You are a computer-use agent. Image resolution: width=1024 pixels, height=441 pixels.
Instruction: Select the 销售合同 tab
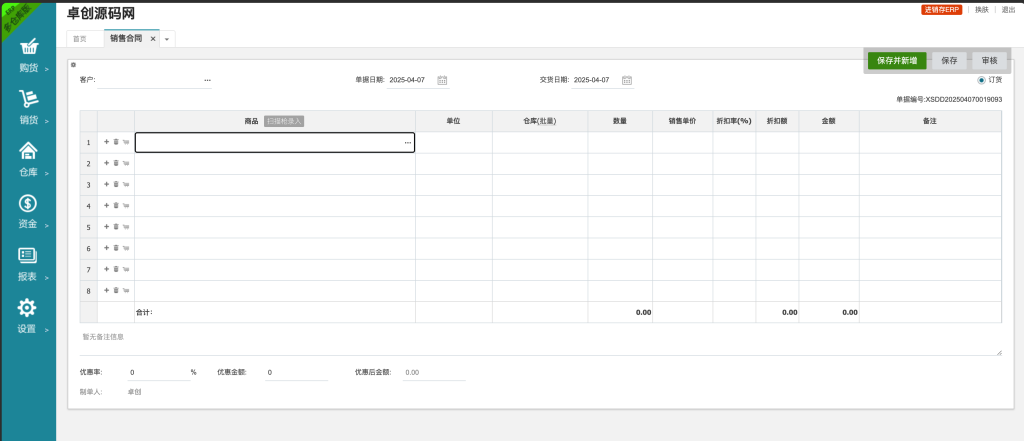[x=126, y=39]
